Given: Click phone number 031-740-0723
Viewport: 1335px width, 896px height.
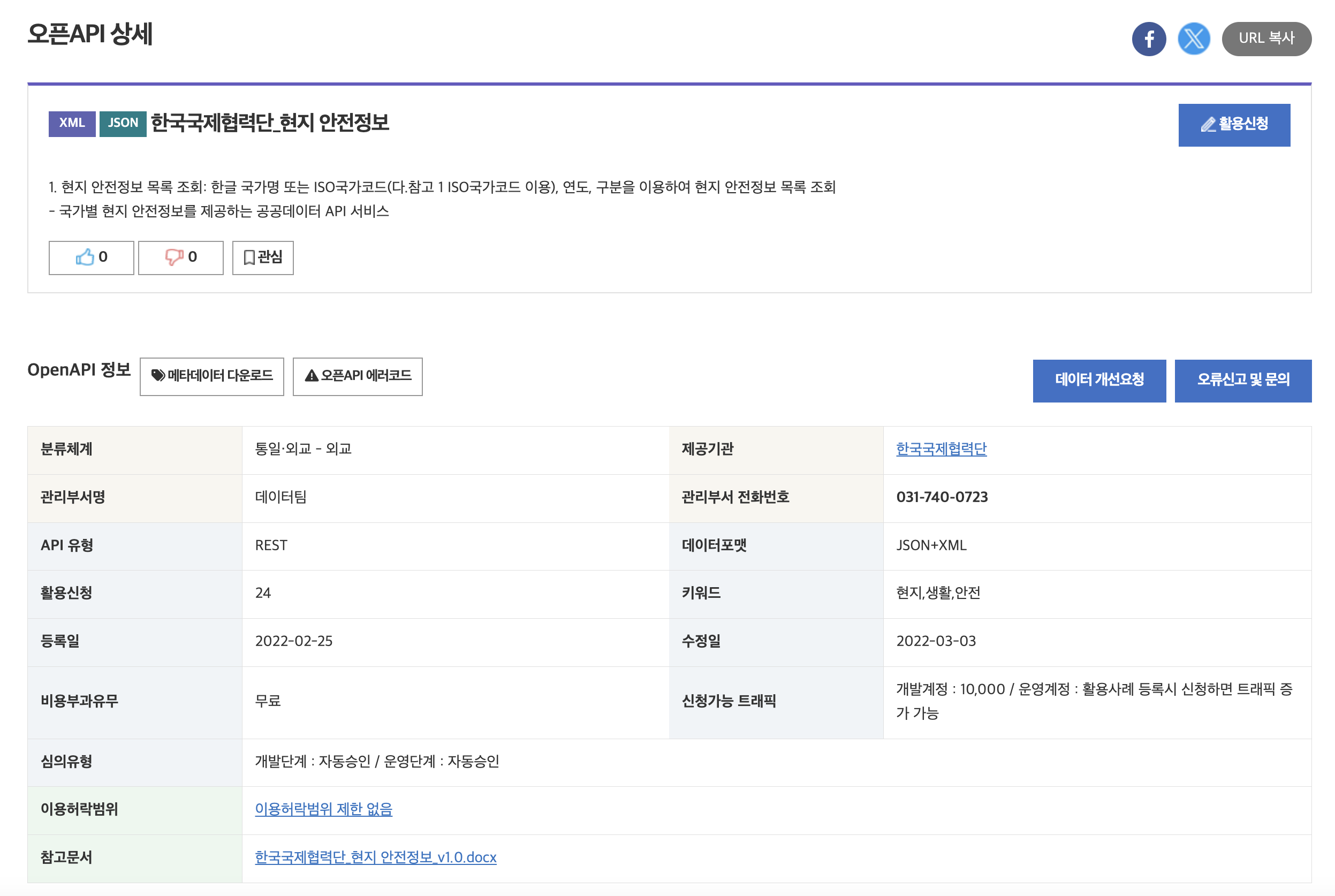Looking at the screenshot, I should [x=941, y=497].
